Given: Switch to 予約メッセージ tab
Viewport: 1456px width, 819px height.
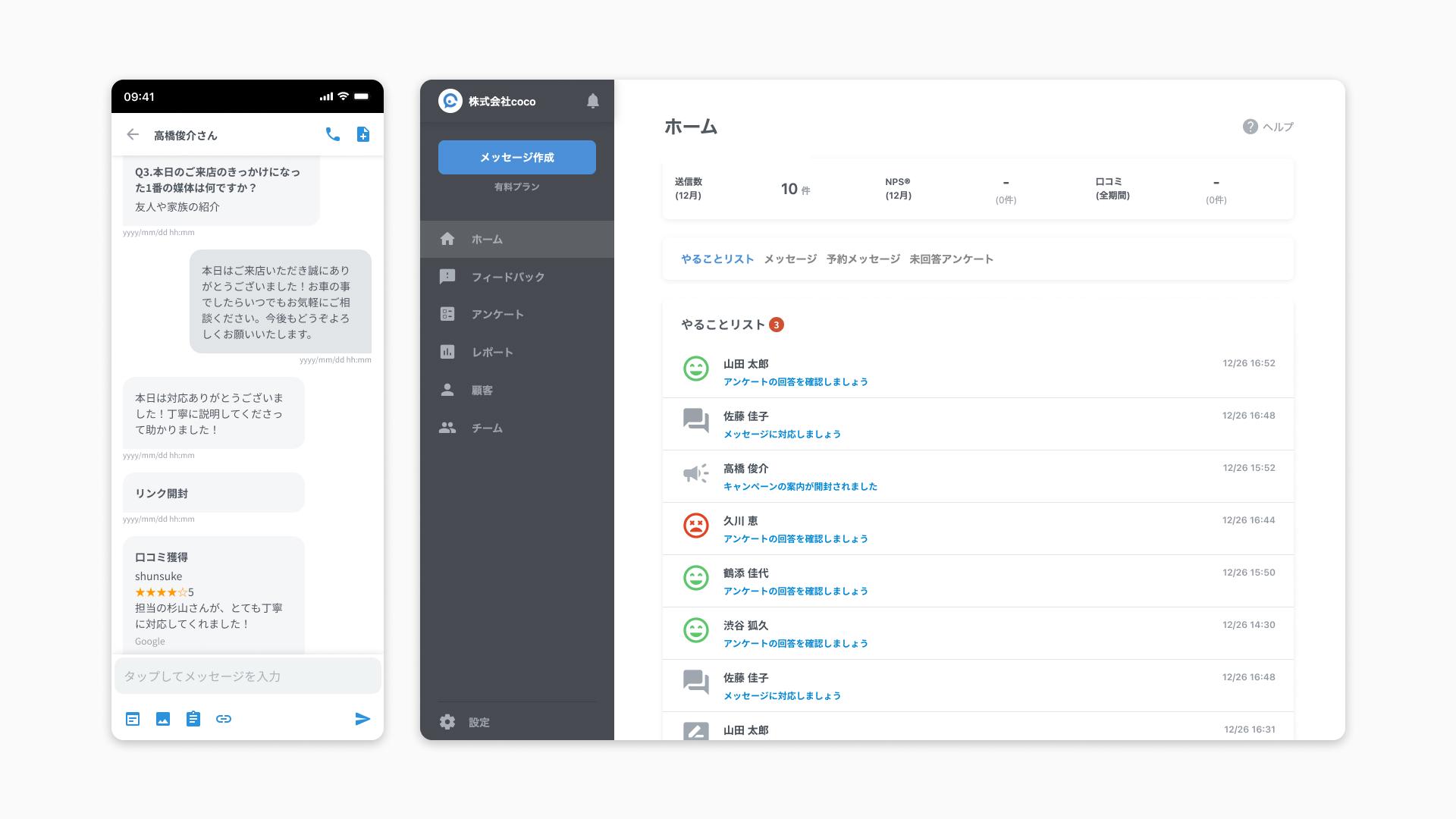Looking at the screenshot, I should (863, 259).
